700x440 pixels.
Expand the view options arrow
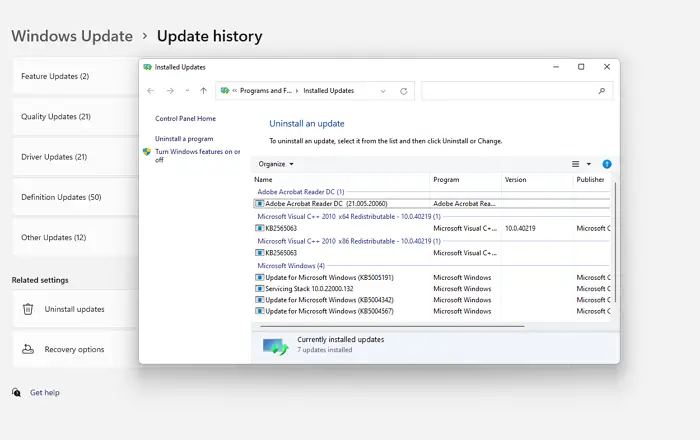589,164
